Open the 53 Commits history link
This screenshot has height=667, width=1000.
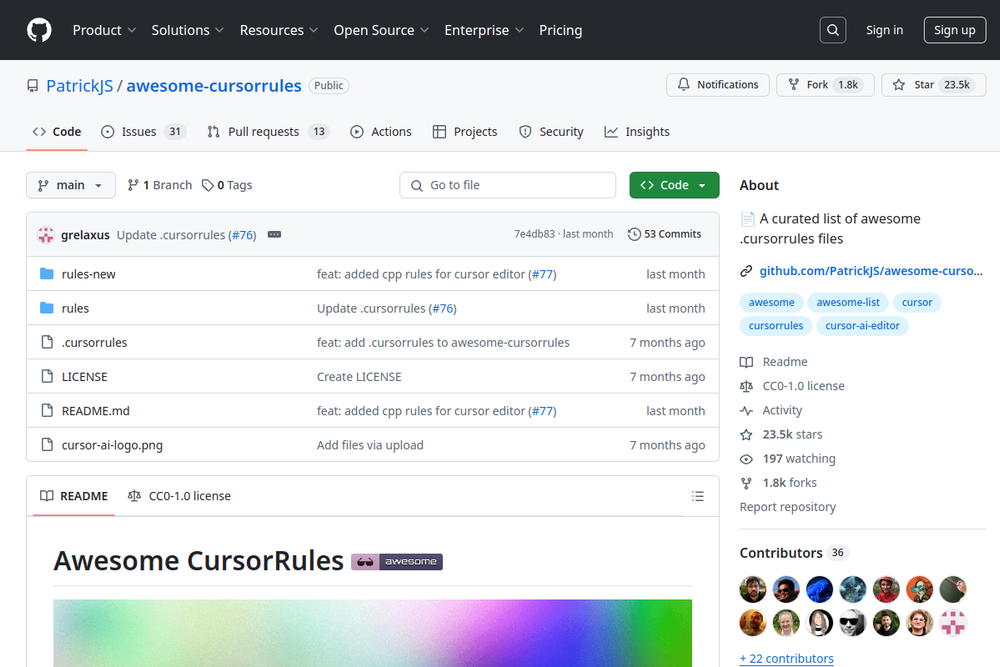(665, 234)
